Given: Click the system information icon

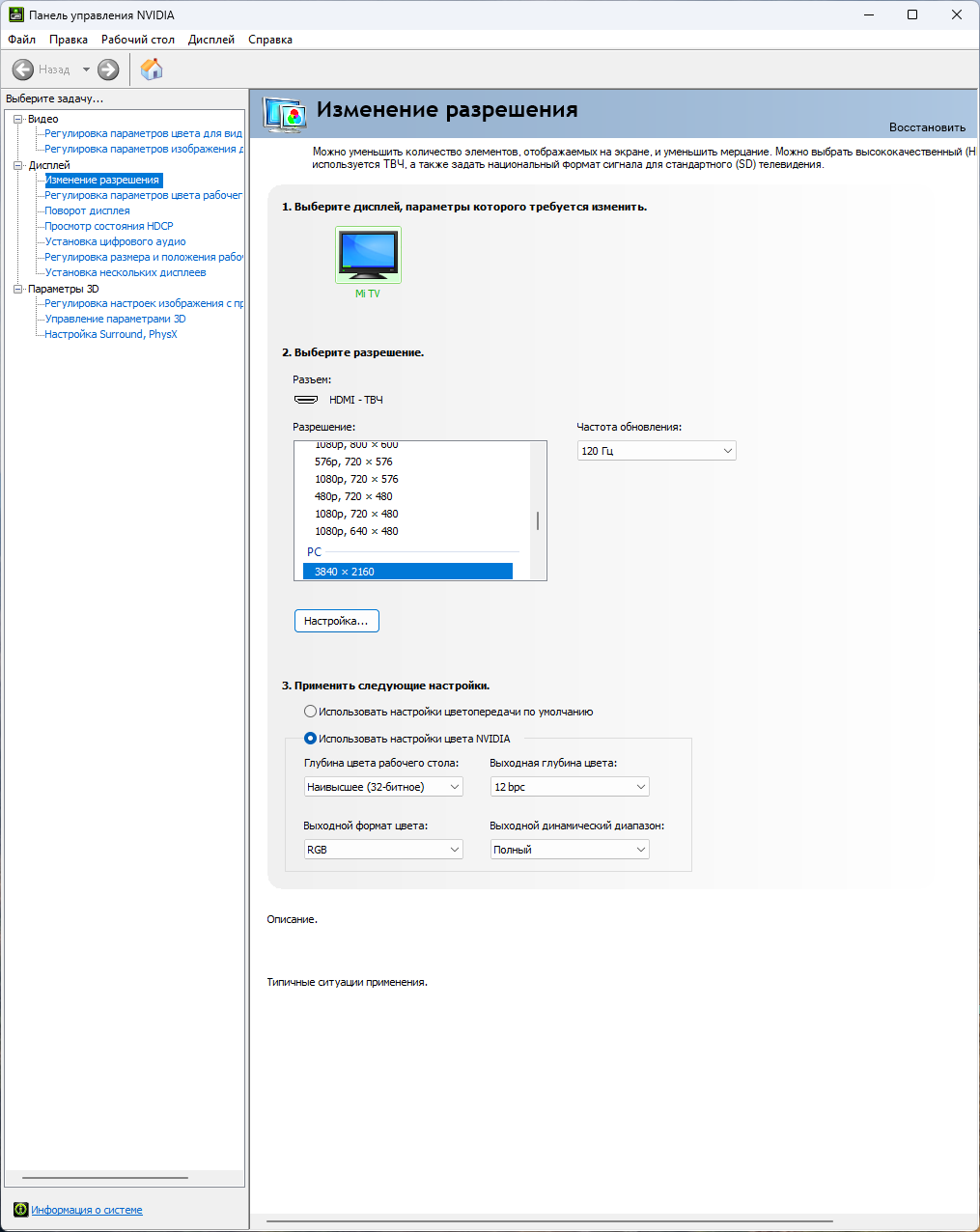Looking at the screenshot, I should (x=21, y=1210).
